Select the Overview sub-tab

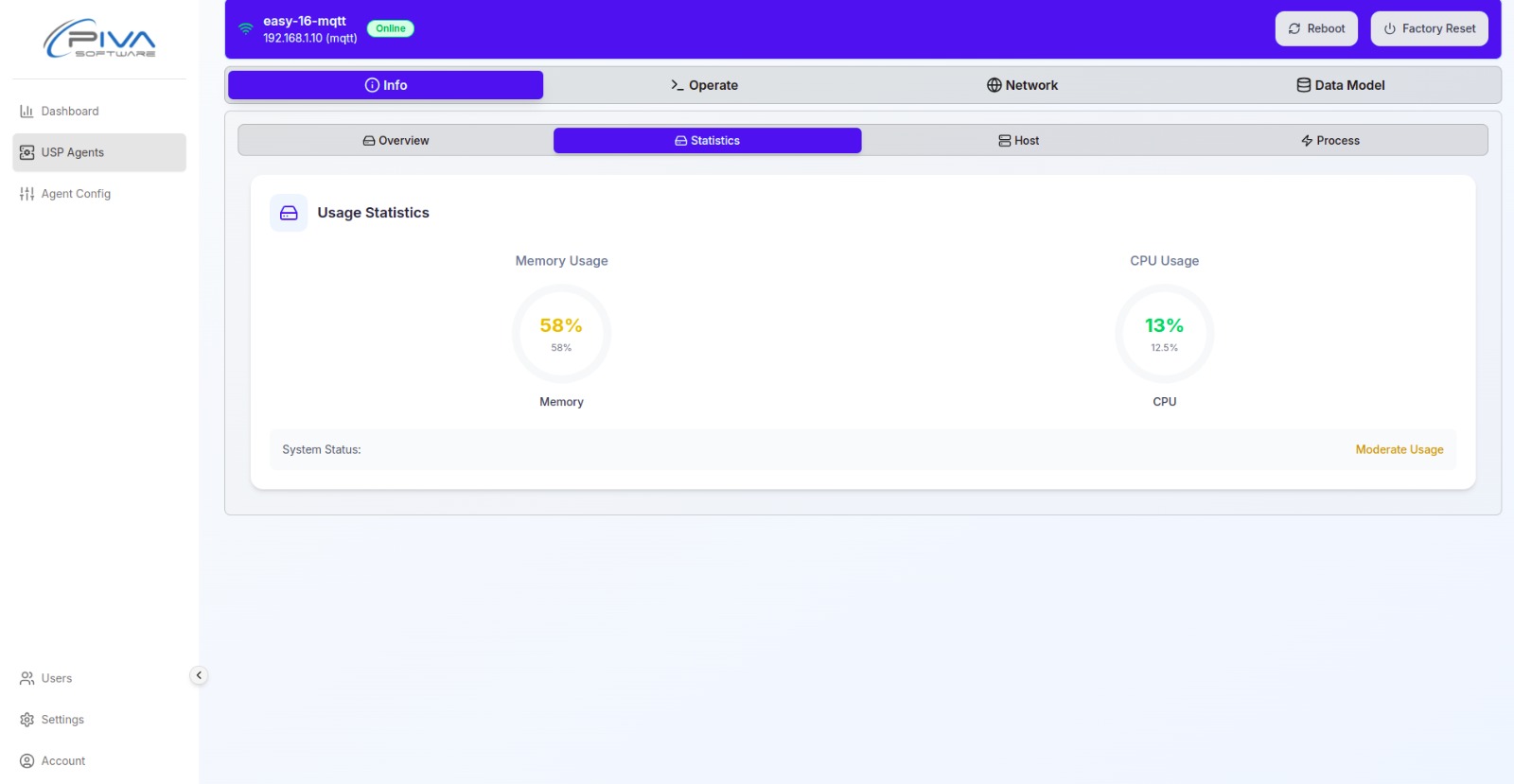tap(396, 141)
